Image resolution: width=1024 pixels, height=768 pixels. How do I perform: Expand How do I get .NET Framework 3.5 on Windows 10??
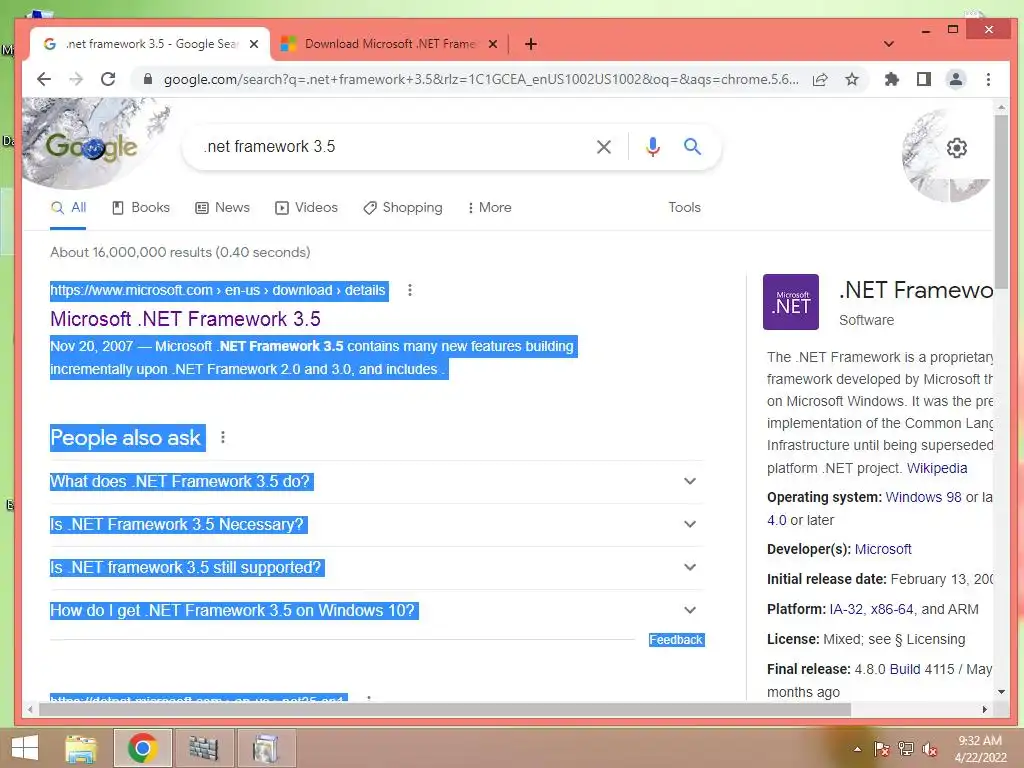(x=376, y=611)
